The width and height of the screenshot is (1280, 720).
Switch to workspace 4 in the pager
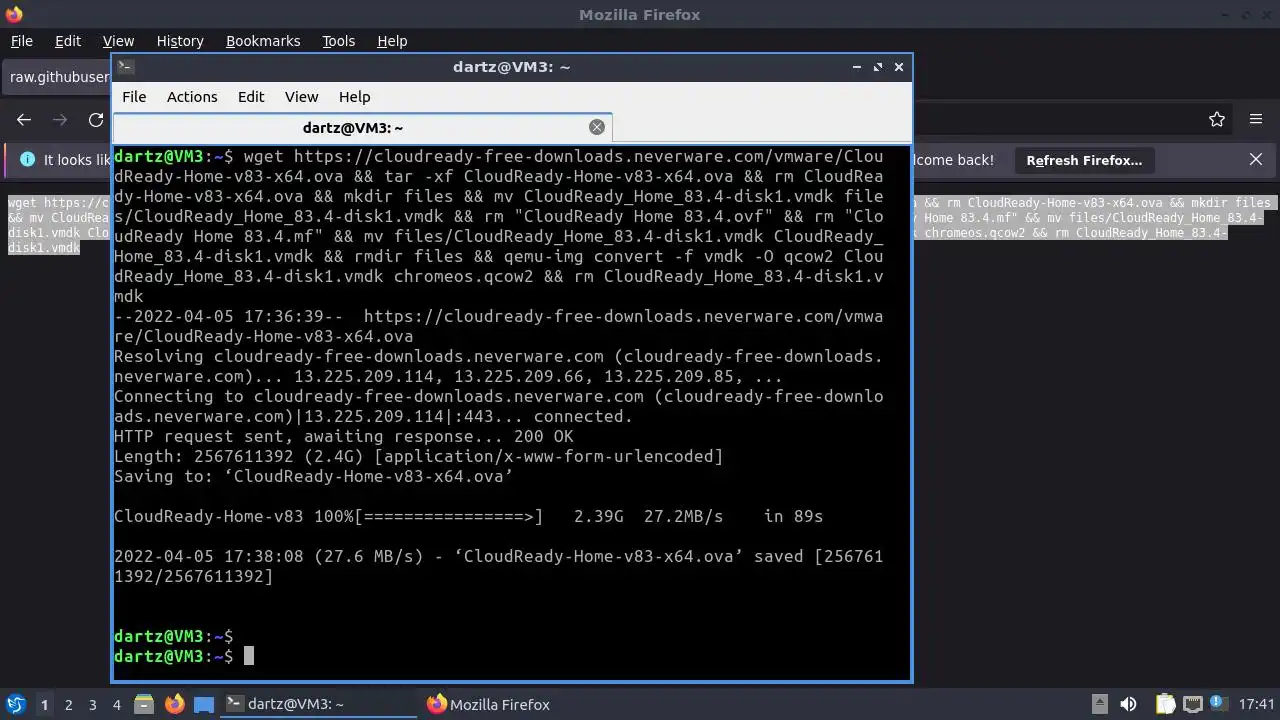pyautogui.click(x=117, y=705)
